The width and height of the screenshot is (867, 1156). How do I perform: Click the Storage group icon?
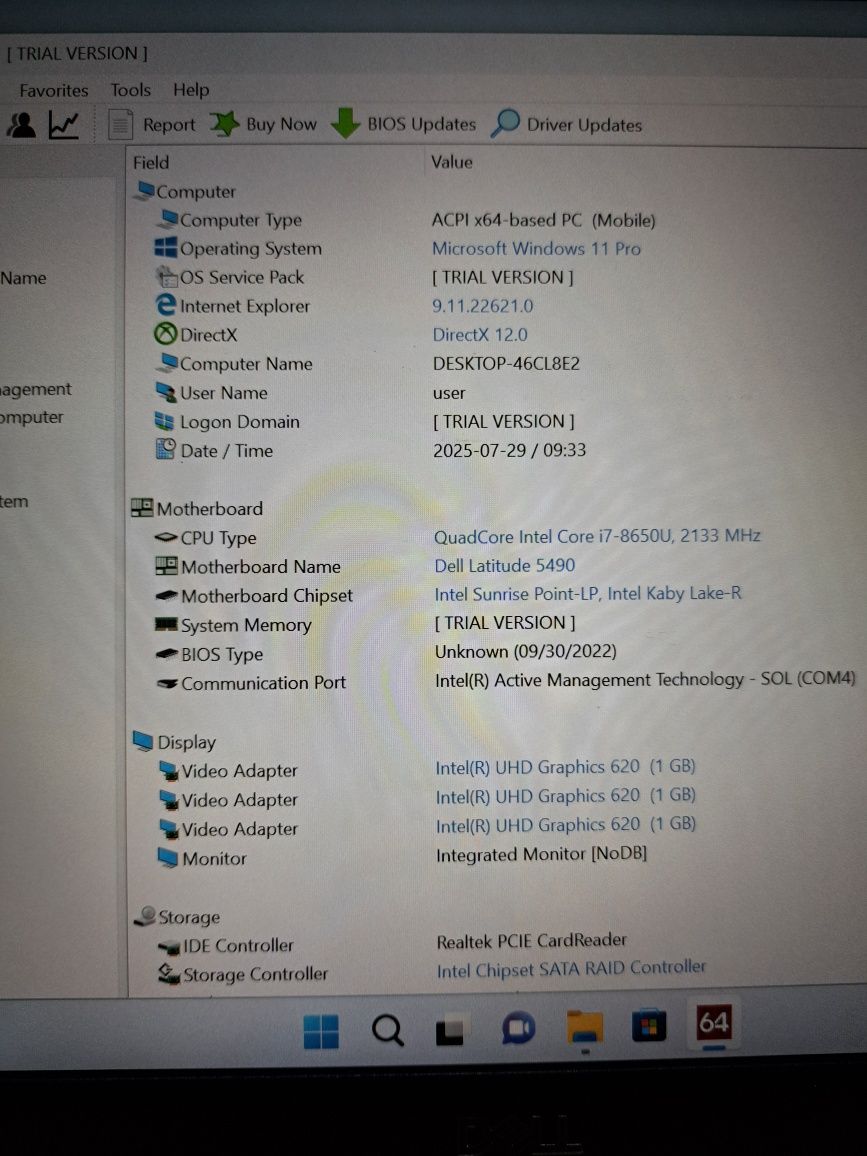point(145,916)
